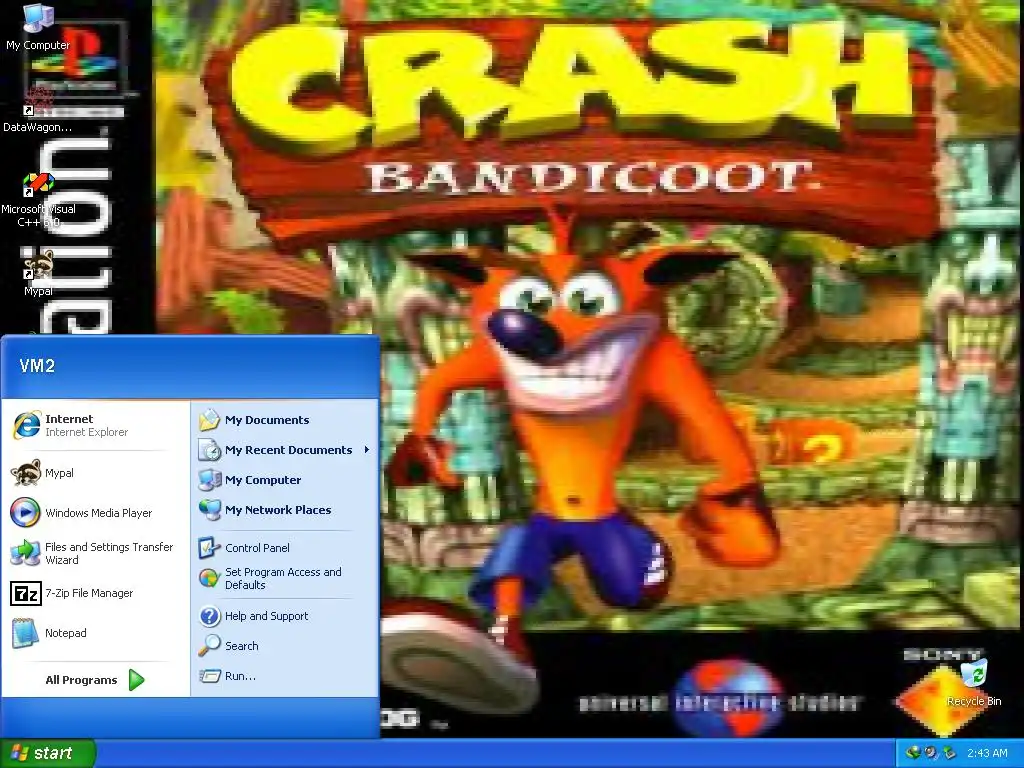Choose the Control Panel menu entry label
The width and height of the screenshot is (1024, 768).
[x=257, y=548]
